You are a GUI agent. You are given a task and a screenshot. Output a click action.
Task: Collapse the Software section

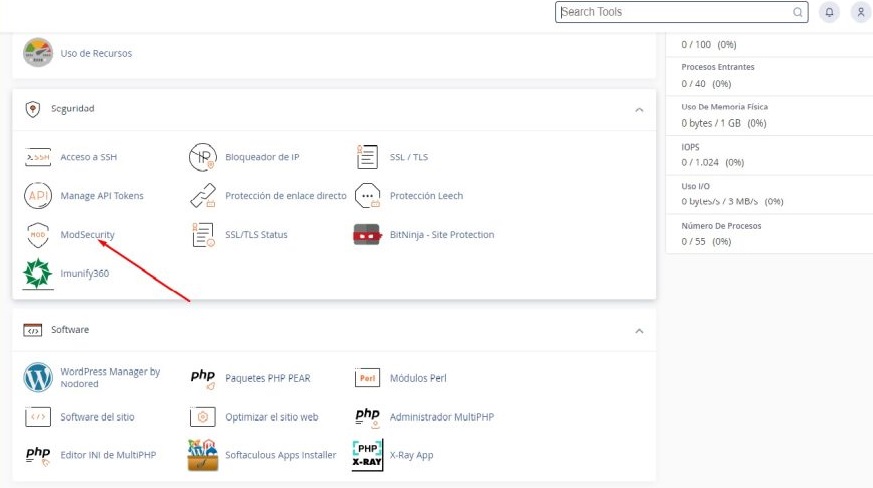(x=639, y=330)
